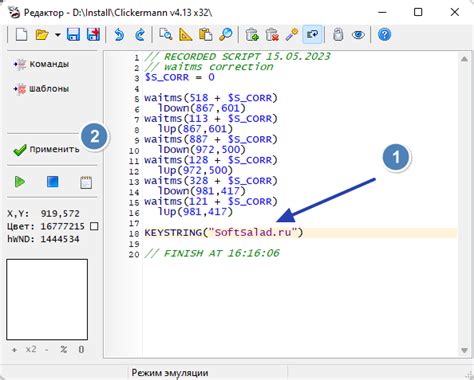474x380 pixels.
Task: Click the 0 reset control under preview
Action: (x=81, y=349)
